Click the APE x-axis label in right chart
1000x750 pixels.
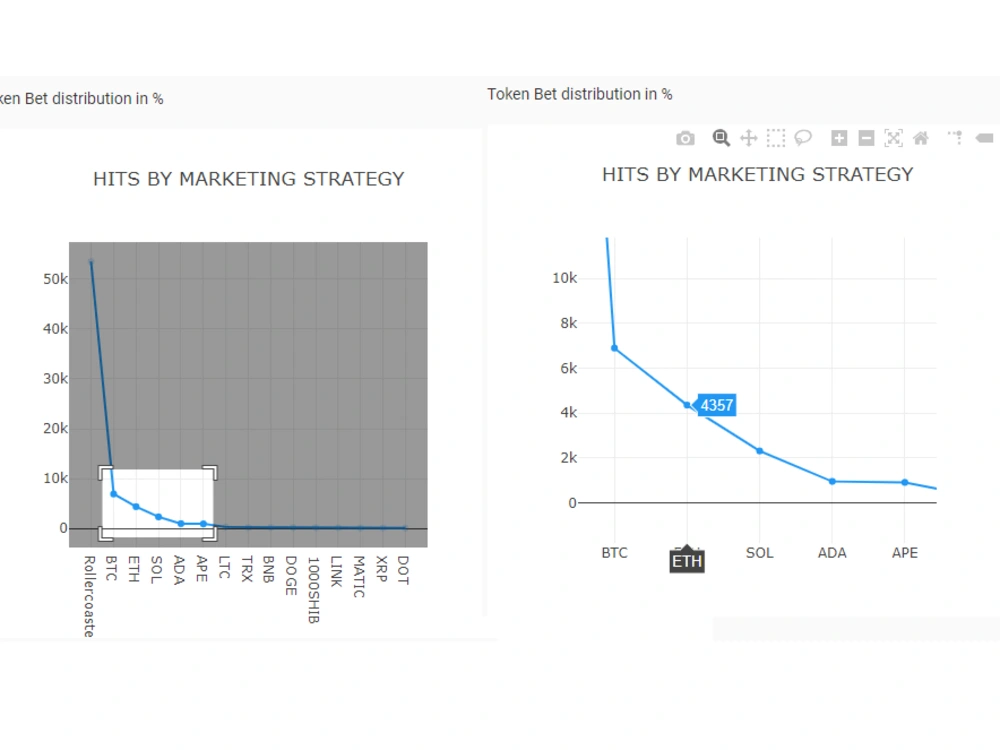point(904,553)
